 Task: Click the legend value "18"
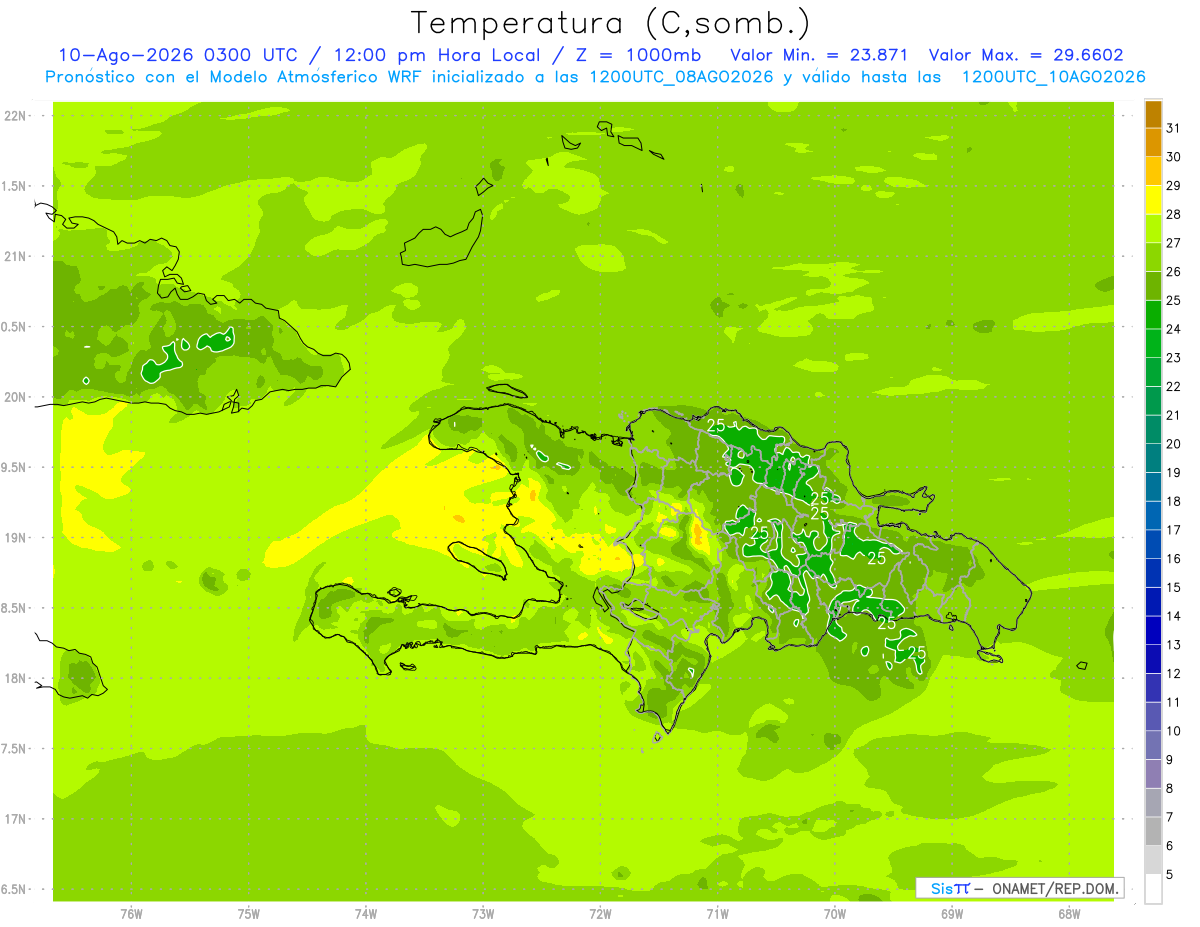click(1174, 501)
